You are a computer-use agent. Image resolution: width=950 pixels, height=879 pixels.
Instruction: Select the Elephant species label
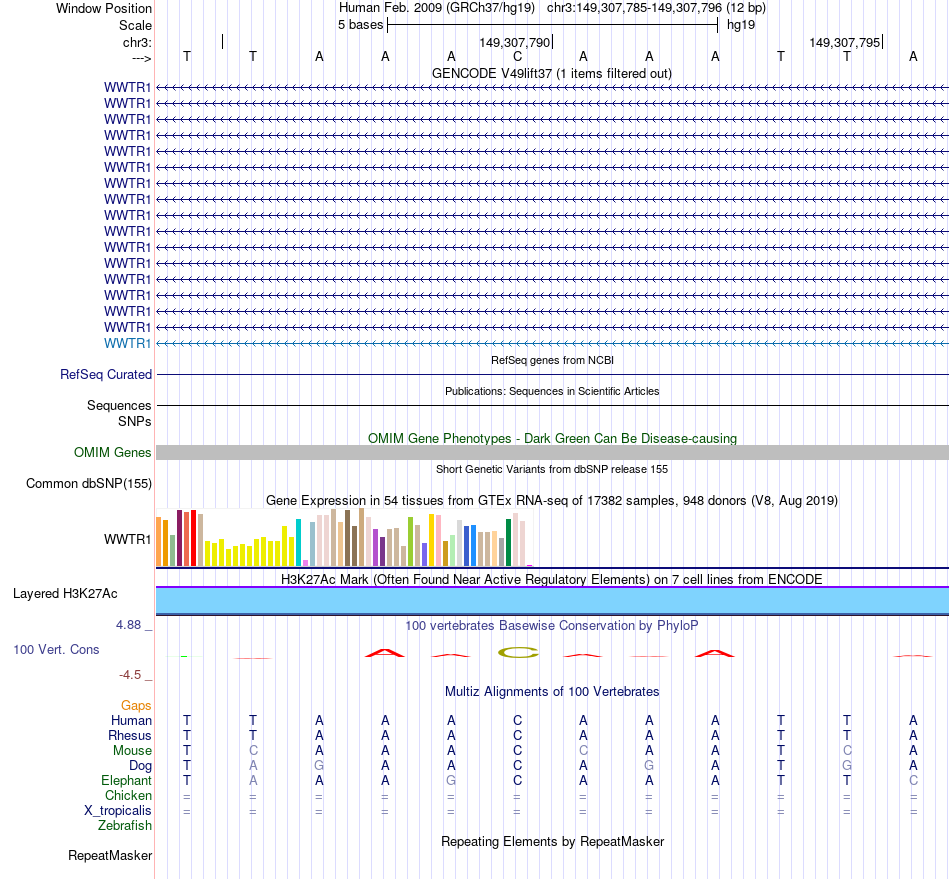tap(126, 780)
